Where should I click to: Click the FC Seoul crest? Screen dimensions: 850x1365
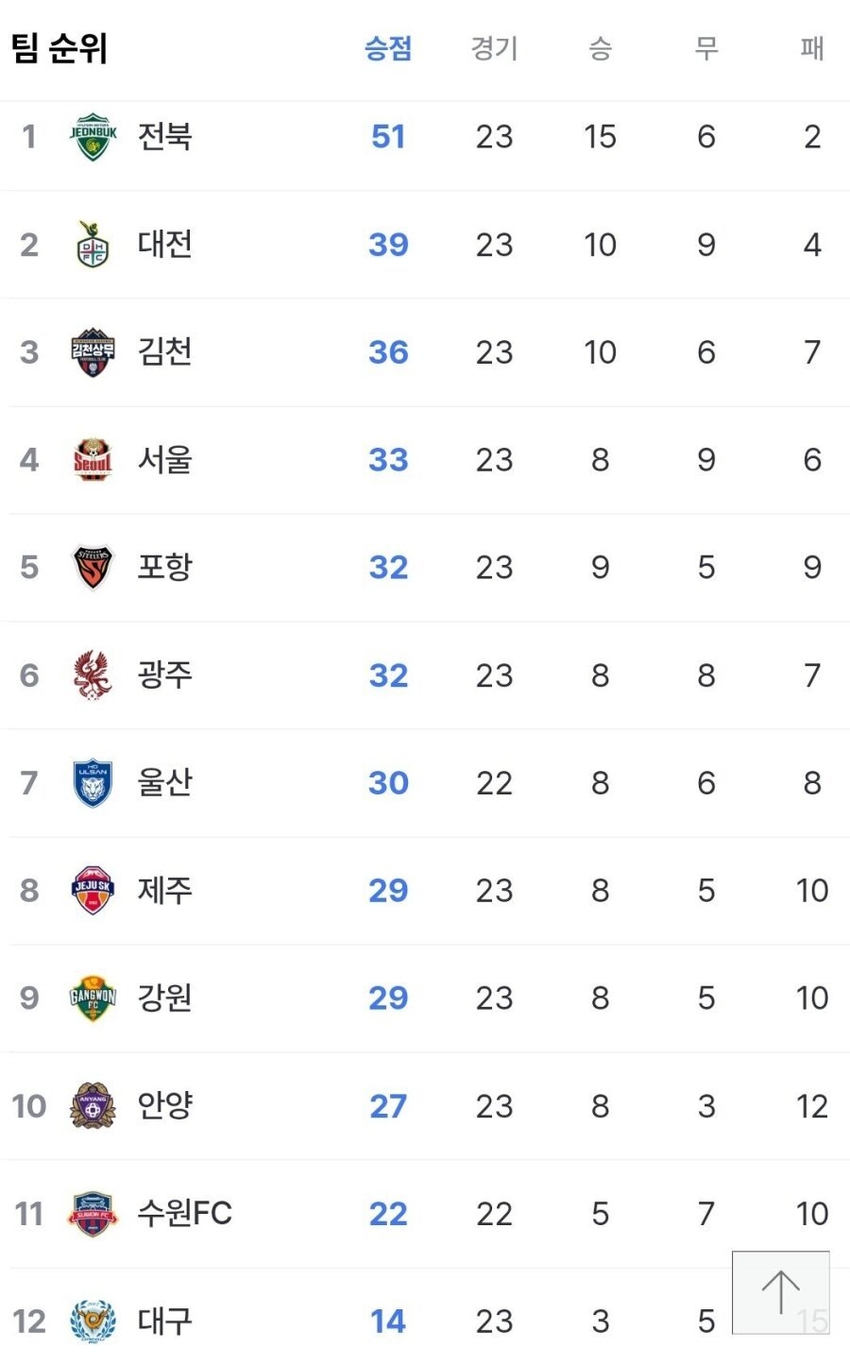pyautogui.click(x=93, y=460)
